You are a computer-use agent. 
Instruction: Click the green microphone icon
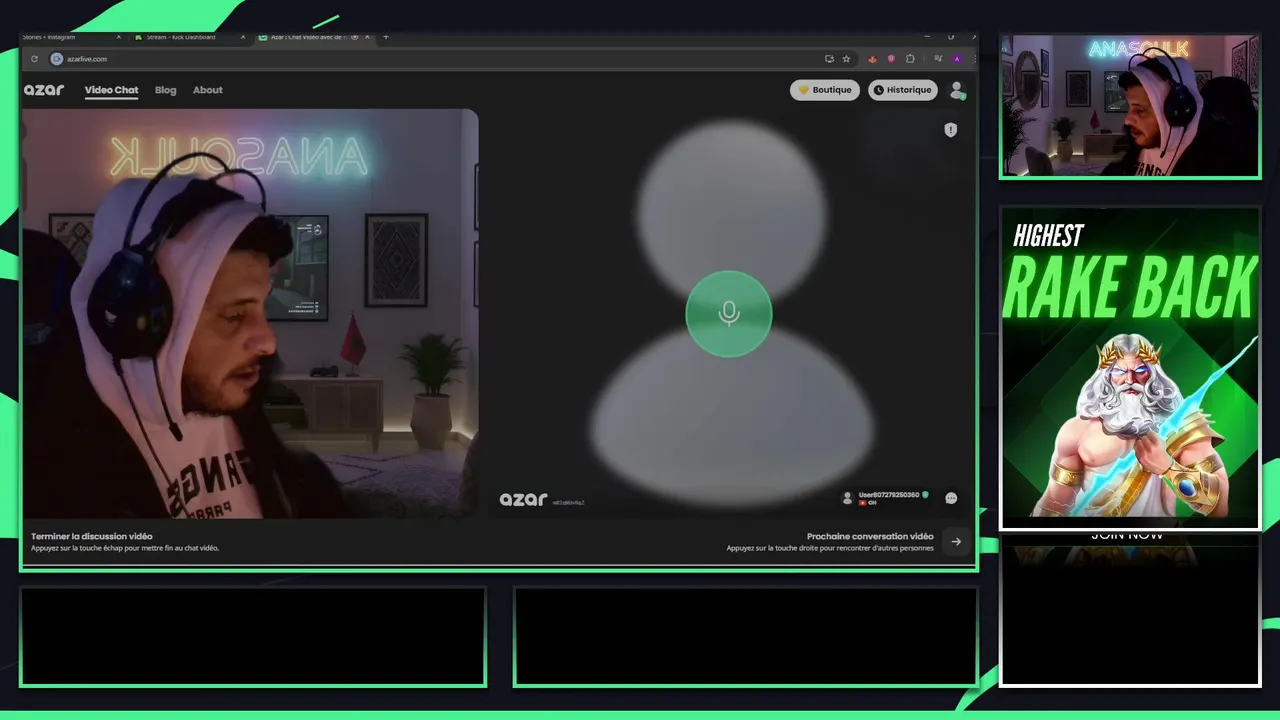729,314
